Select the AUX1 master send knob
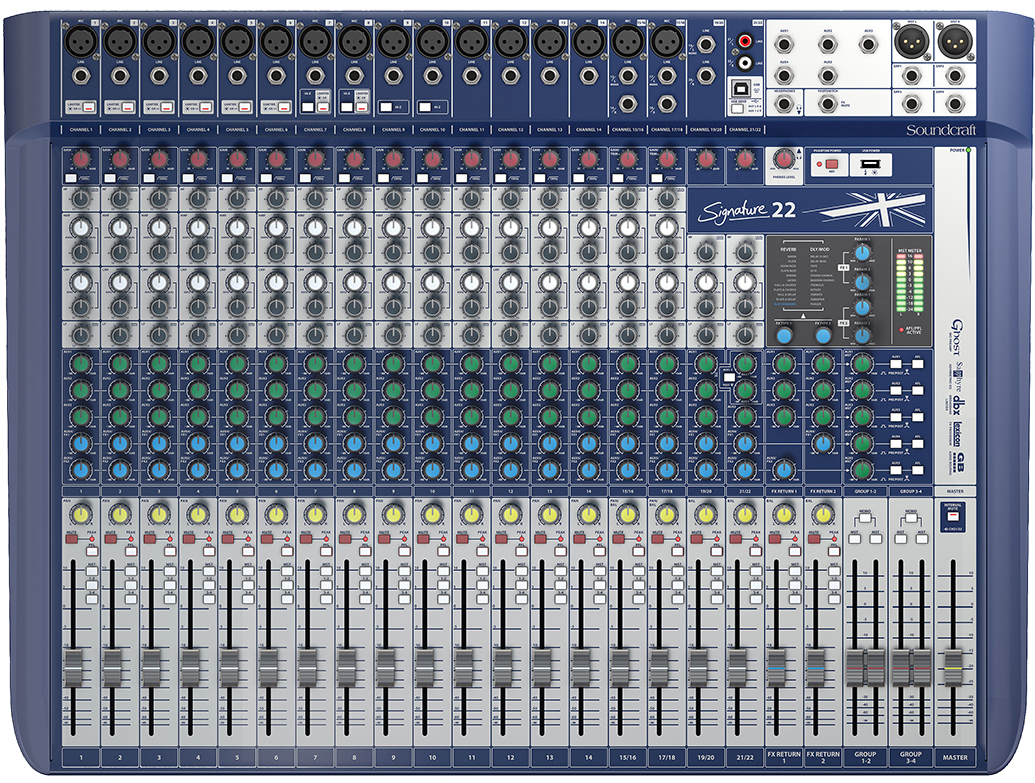1035x783 pixels. click(x=861, y=365)
